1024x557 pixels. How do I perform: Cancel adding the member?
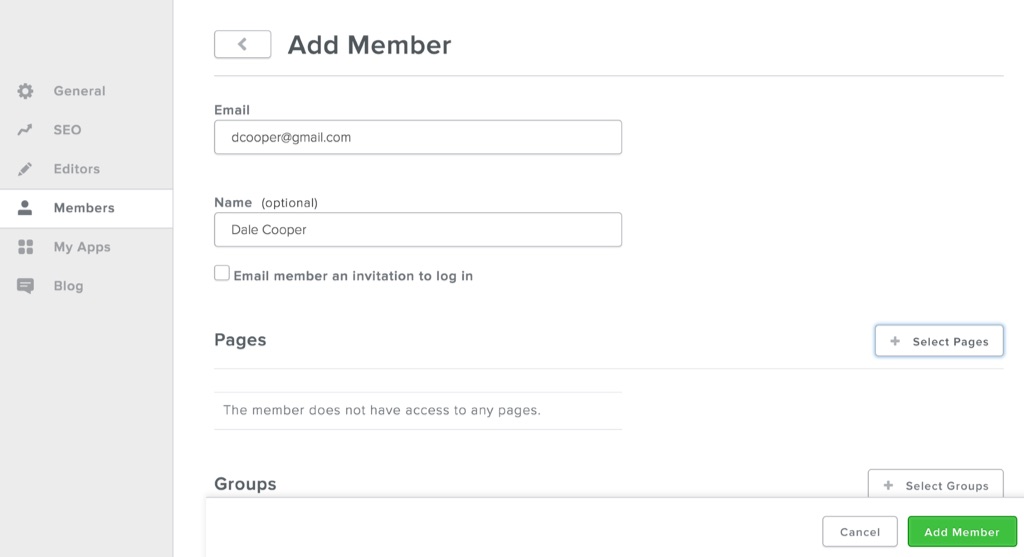pyautogui.click(x=860, y=532)
